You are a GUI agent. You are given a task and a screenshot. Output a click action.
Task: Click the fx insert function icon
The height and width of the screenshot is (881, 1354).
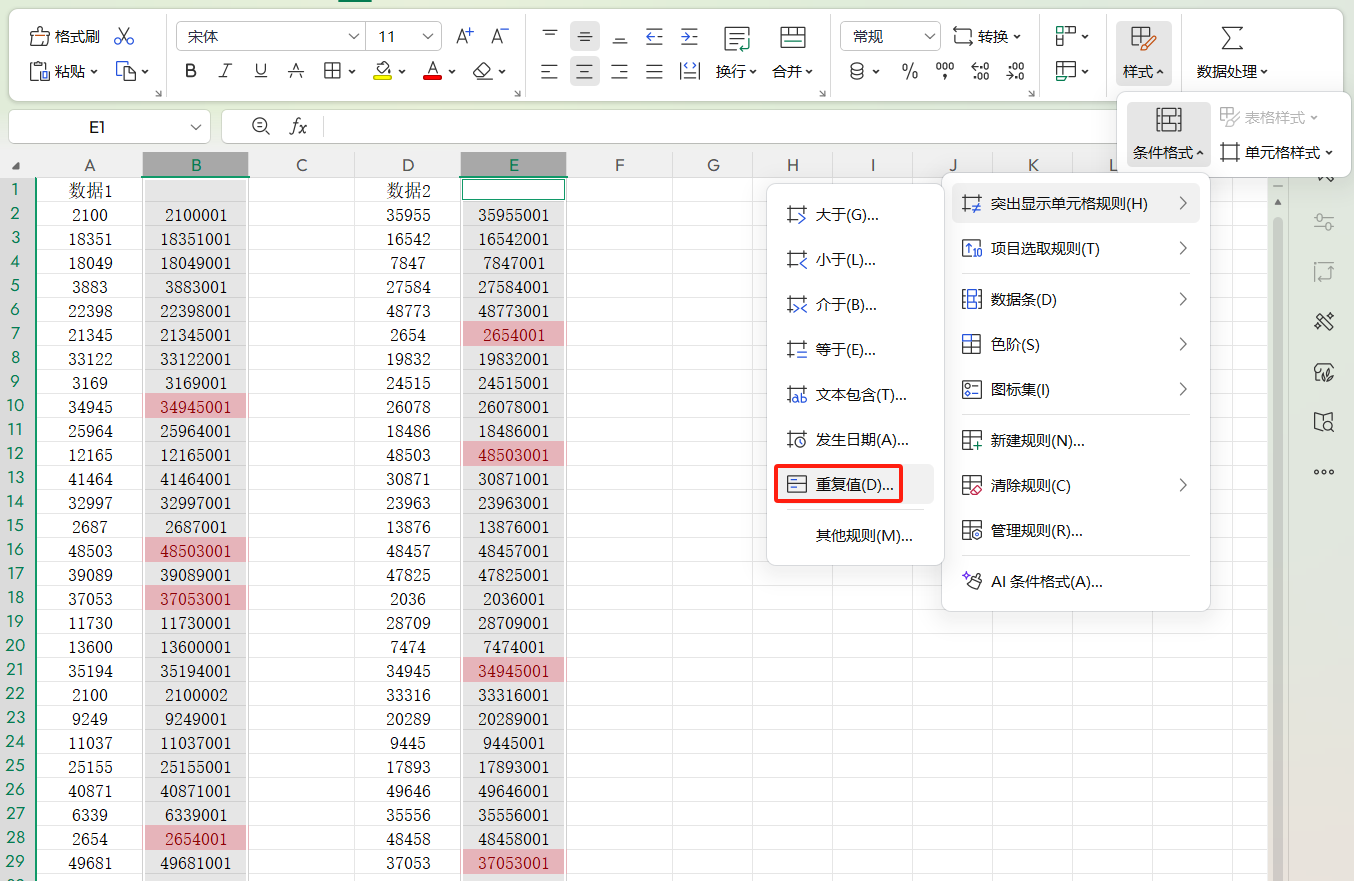pyautogui.click(x=299, y=127)
